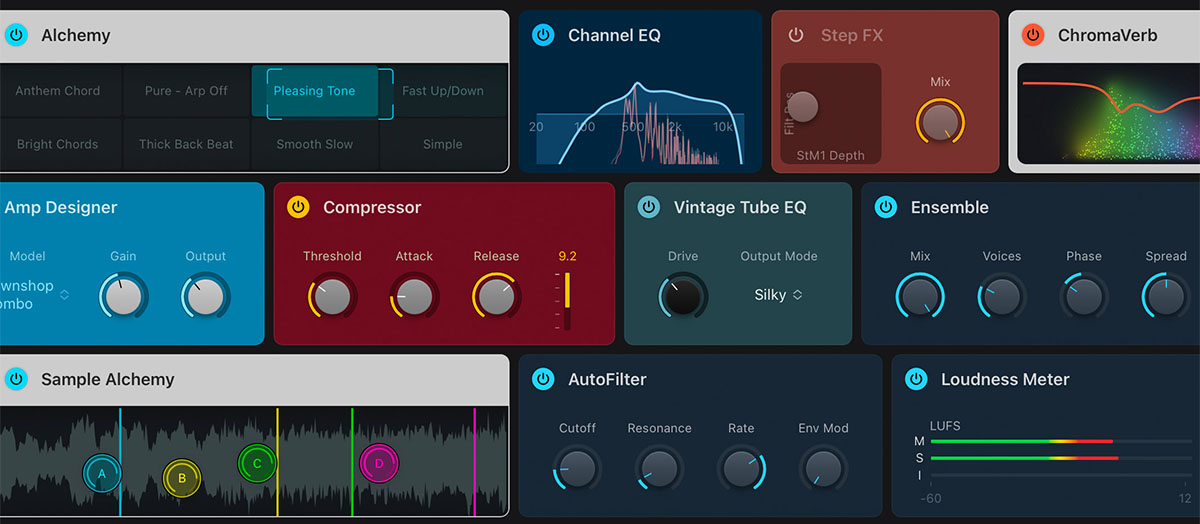Toggle the ChromaVerb power button
Image resolution: width=1200 pixels, height=524 pixels.
pyautogui.click(x=1033, y=35)
